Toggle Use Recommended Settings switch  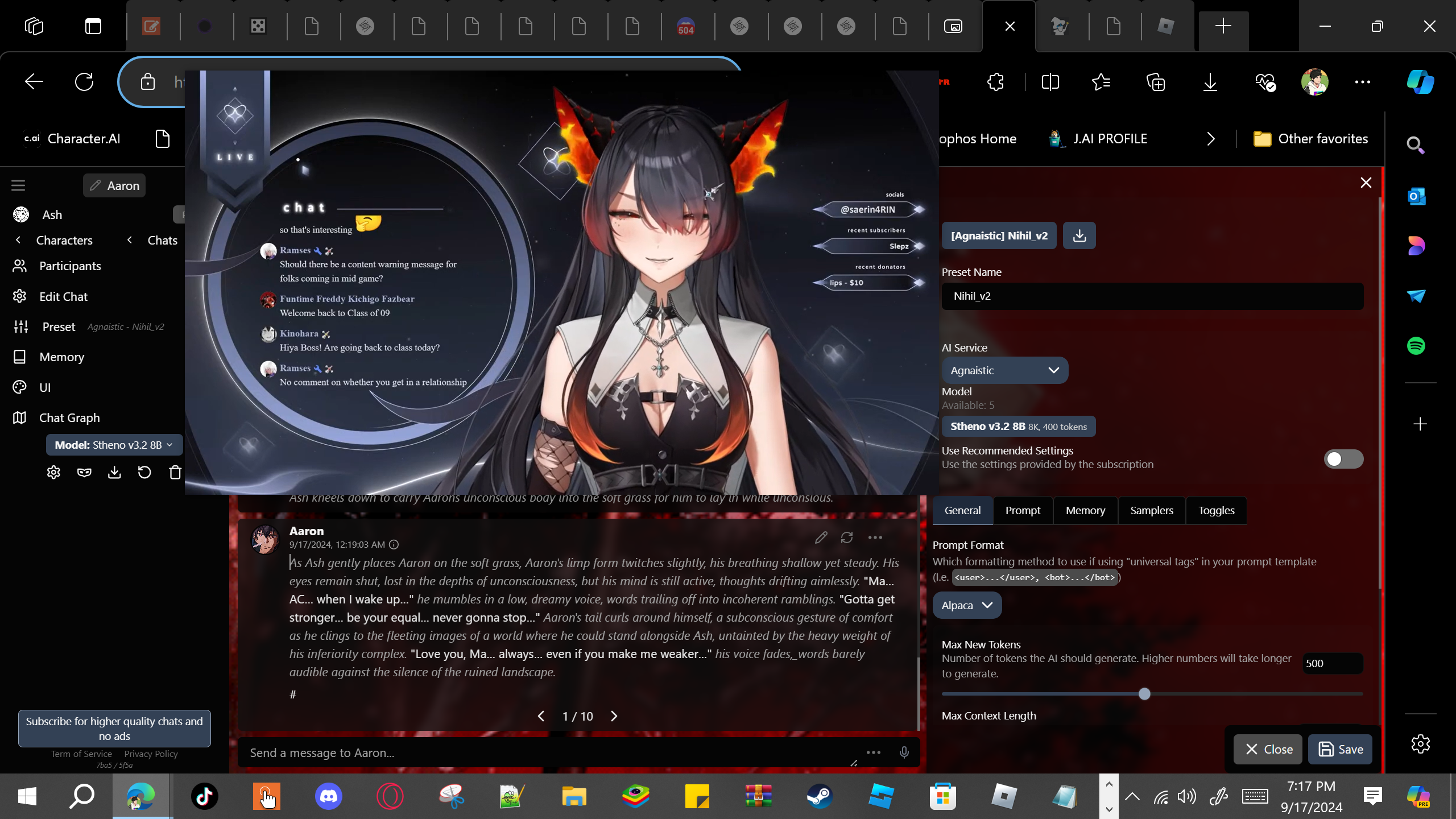point(1343,458)
